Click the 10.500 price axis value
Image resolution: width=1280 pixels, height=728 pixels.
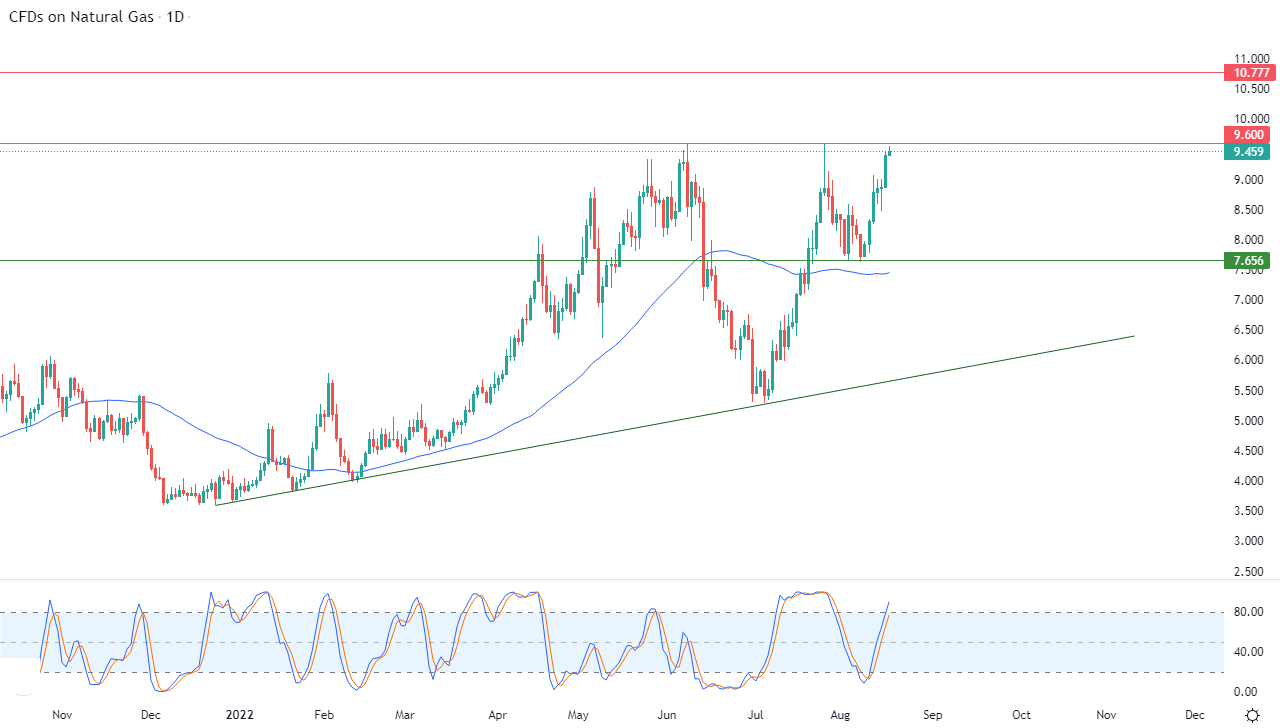1251,89
